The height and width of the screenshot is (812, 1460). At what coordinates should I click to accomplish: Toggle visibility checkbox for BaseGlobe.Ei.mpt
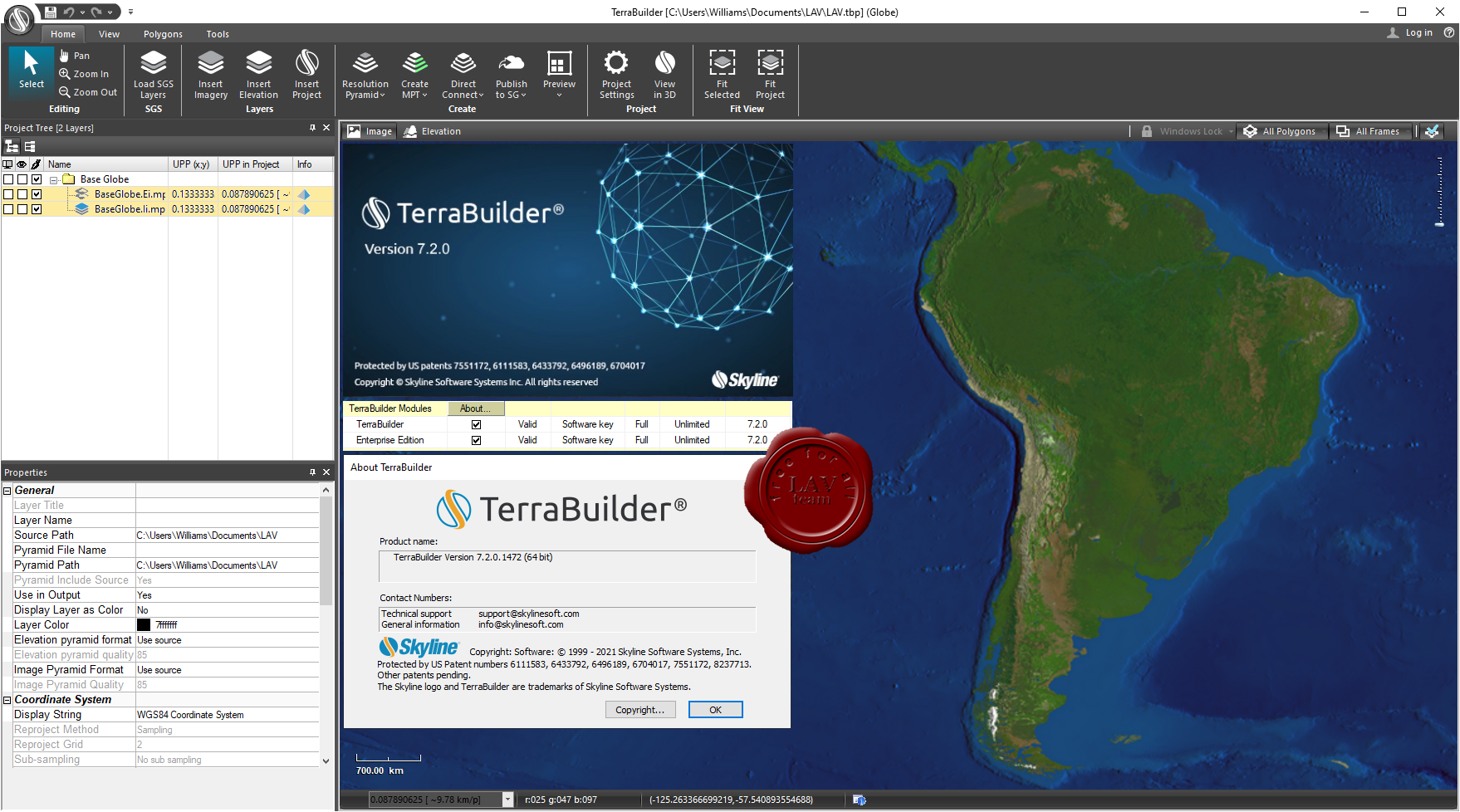click(x=22, y=194)
